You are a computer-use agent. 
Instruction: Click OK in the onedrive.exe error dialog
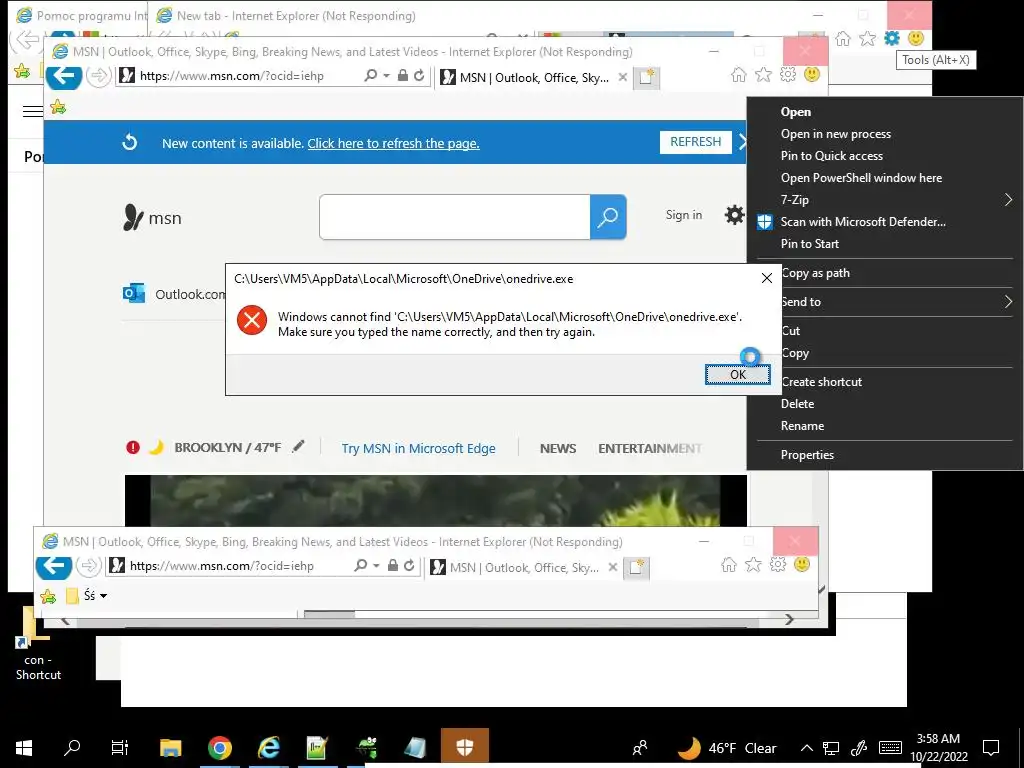point(737,374)
